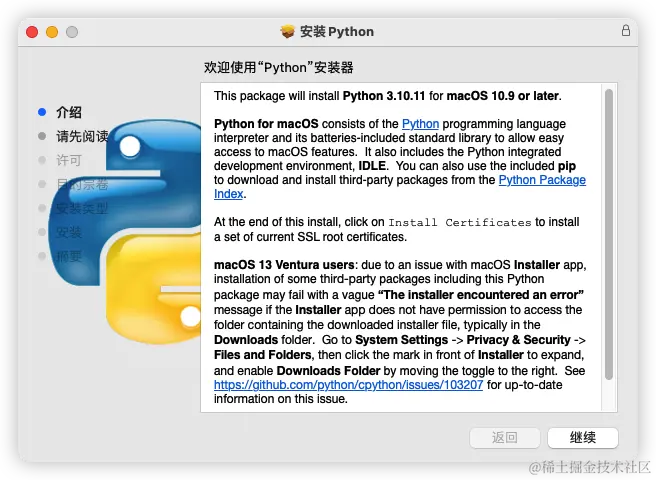
Task: Click the package icon beside 安装 Python title
Action: 288,31
